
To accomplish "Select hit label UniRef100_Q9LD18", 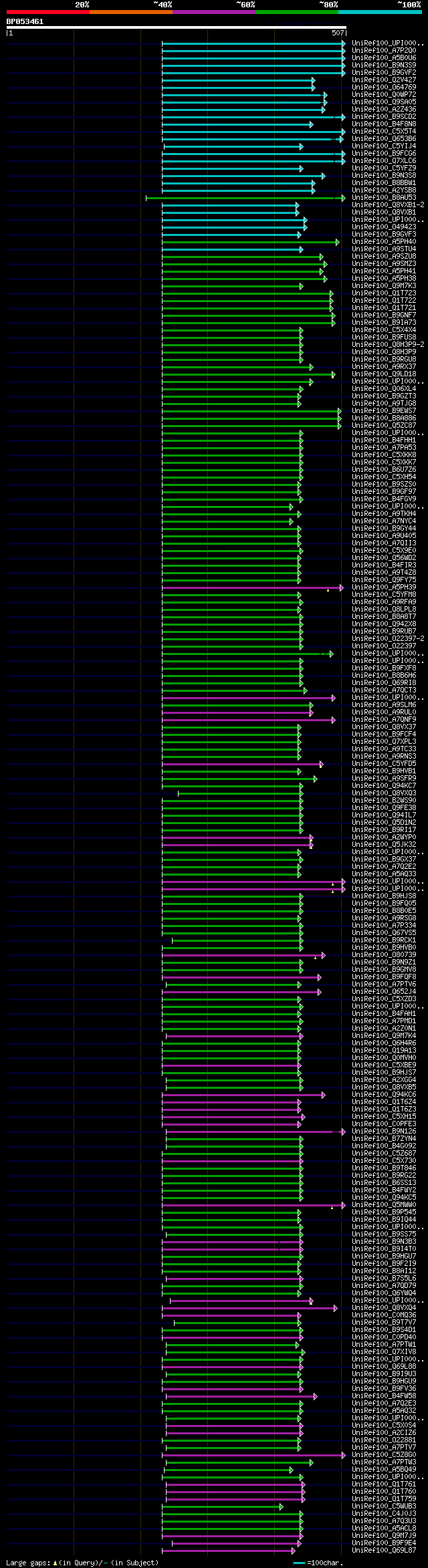I will [x=384, y=374].
